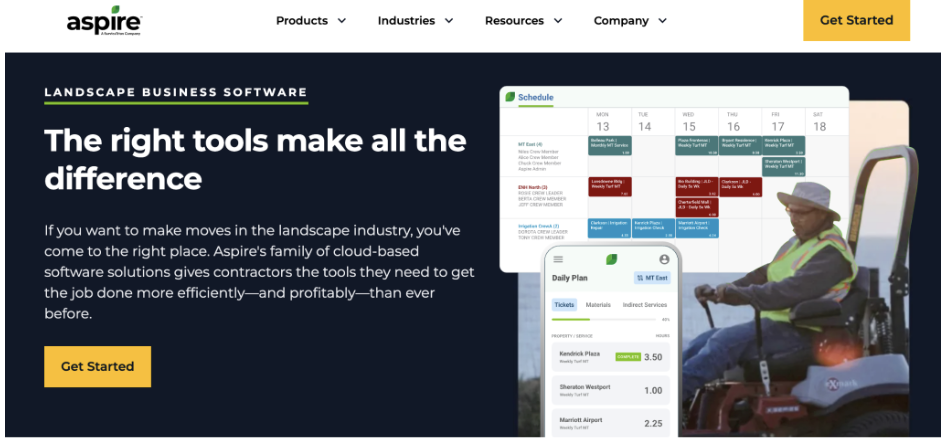
Task: Click the Daily Plan heading
Action: click(x=570, y=278)
